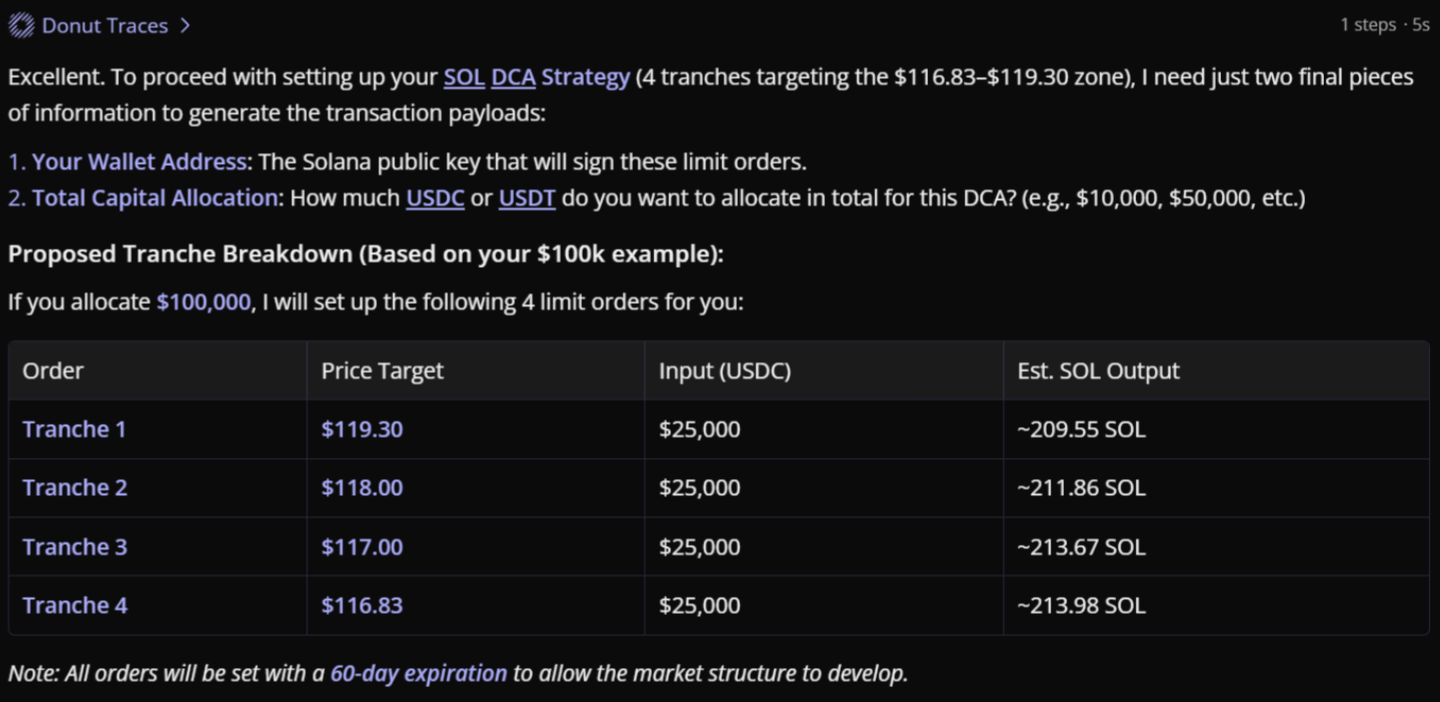Click the $119.30 price target
Image resolution: width=1440 pixels, height=702 pixels.
[x=362, y=430]
